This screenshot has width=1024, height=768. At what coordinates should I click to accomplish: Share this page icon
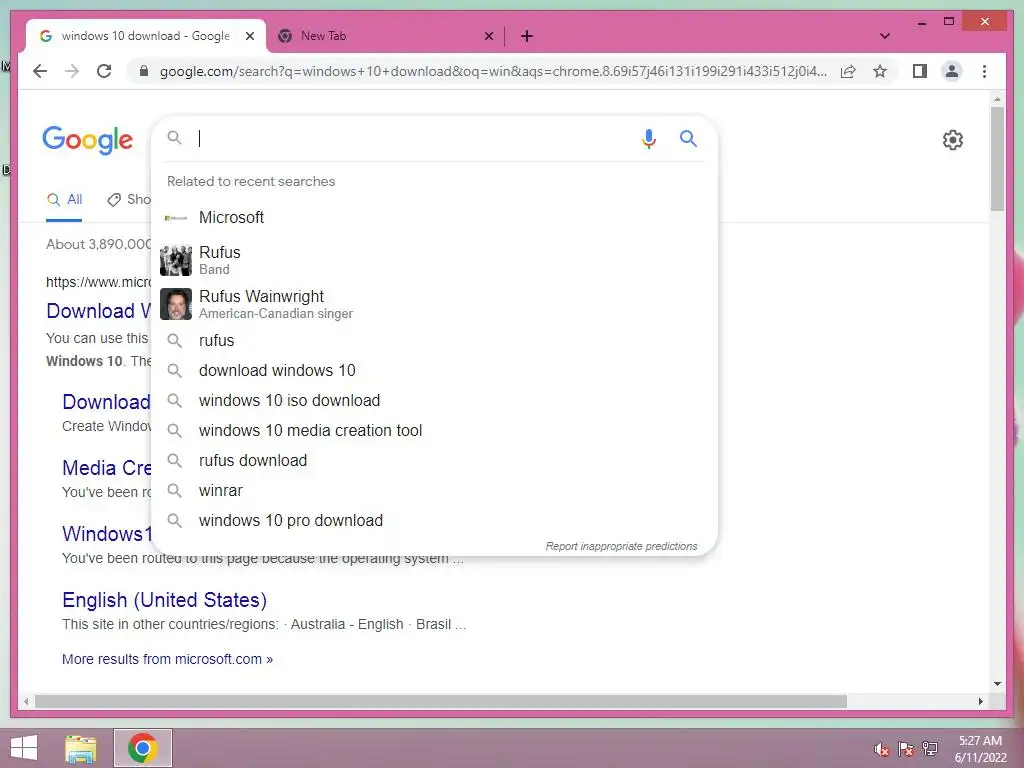point(848,71)
